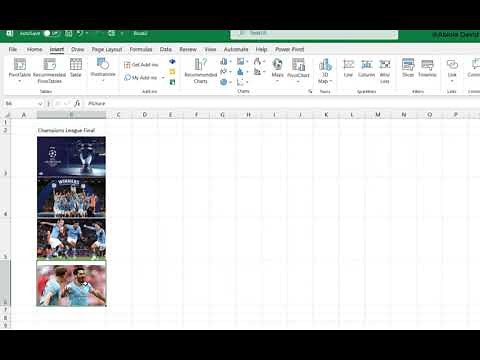Click My Add-ins
The height and width of the screenshot is (360, 480).
[141, 78]
